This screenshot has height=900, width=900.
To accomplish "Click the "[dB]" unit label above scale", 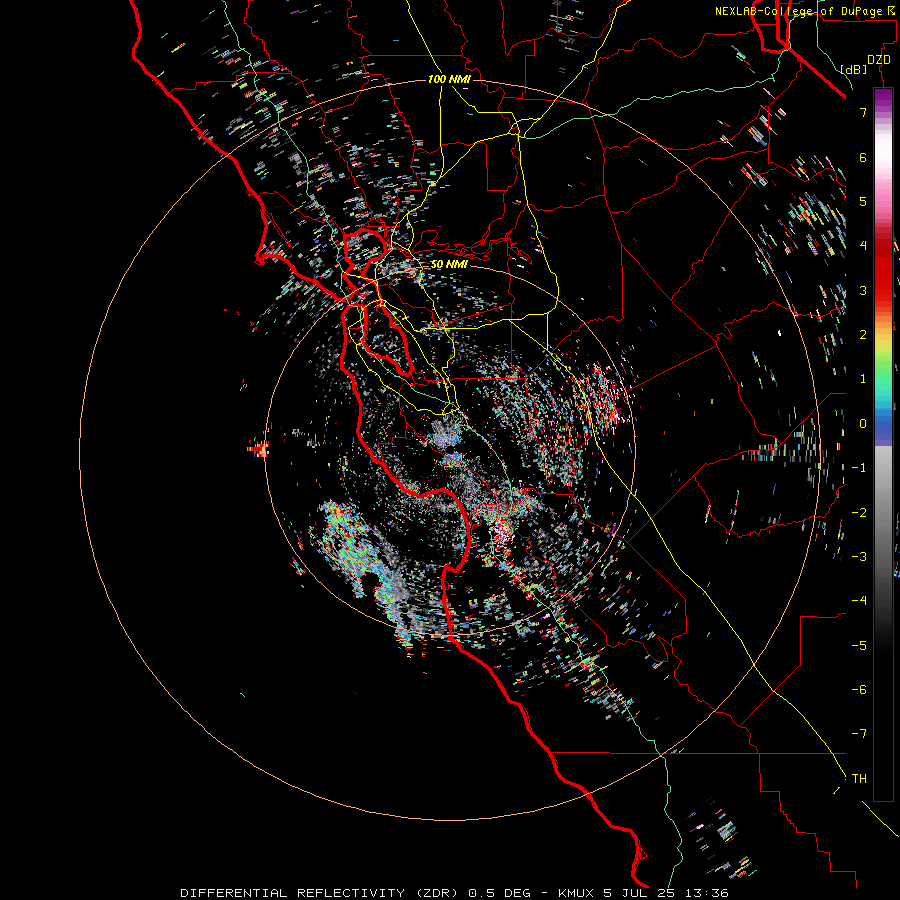I will (854, 69).
